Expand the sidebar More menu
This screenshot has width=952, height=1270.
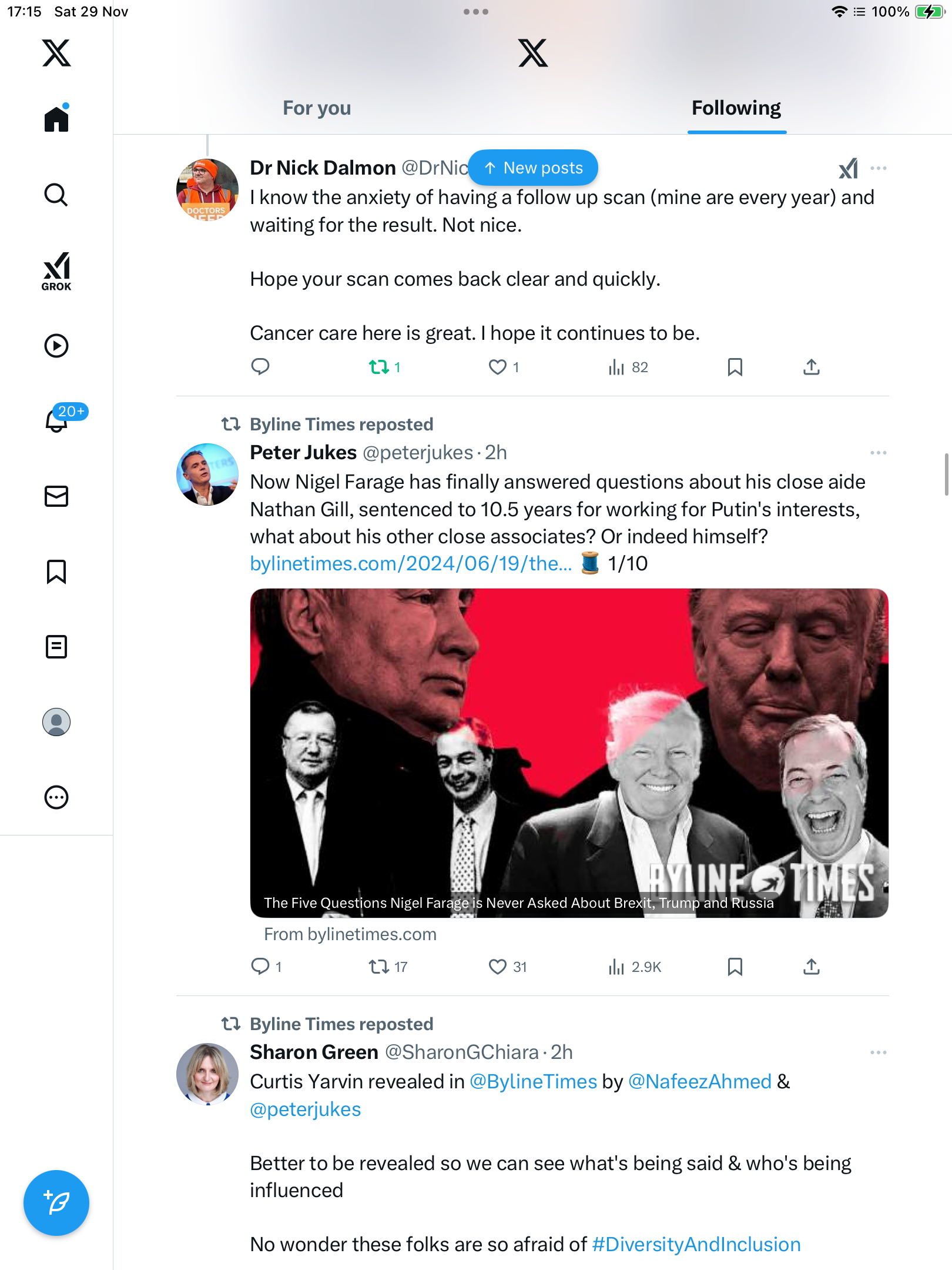[56, 797]
